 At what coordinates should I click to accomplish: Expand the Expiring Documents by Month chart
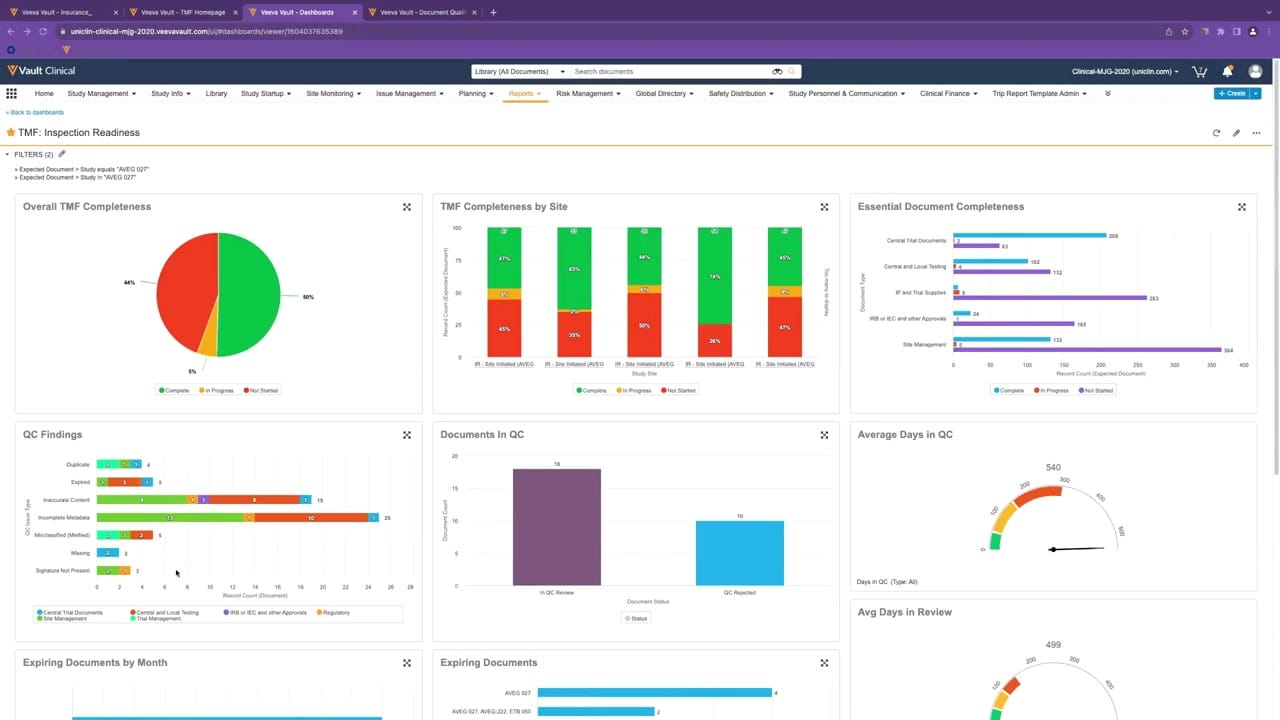pos(407,663)
